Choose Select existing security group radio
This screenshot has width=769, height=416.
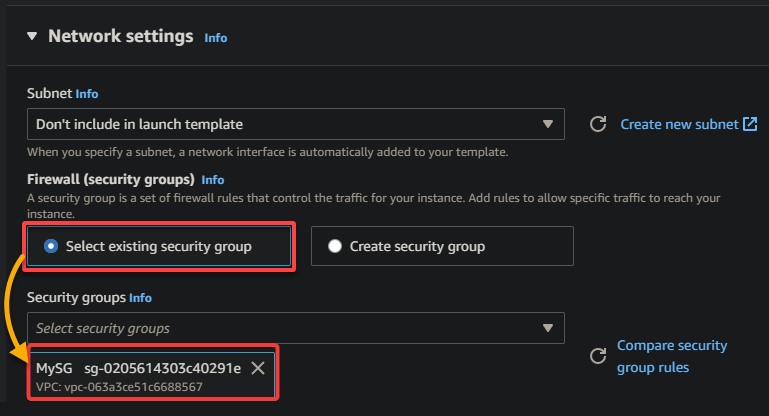point(51,246)
